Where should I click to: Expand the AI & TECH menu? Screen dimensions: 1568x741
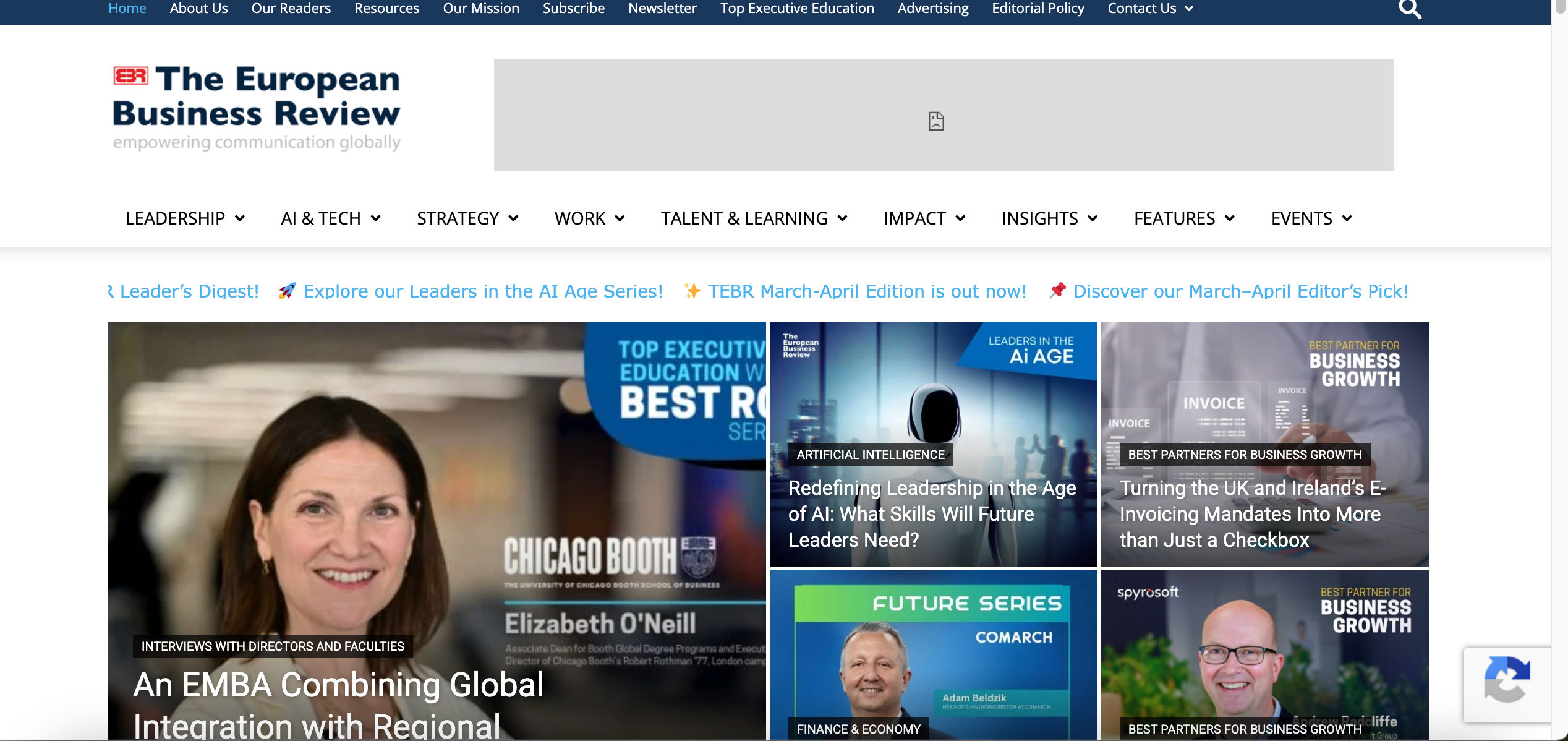331,218
